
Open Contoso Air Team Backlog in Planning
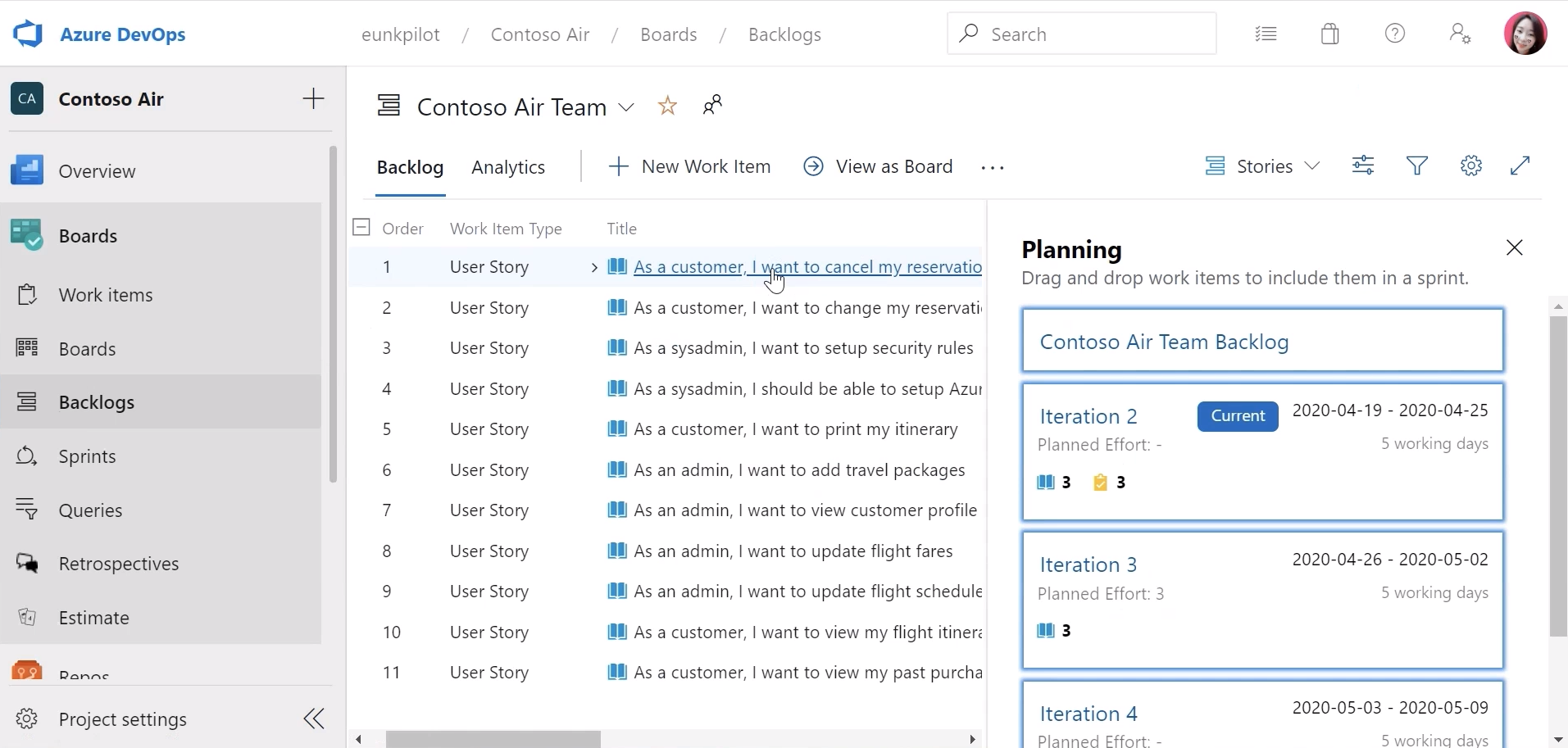point(1164,342)
